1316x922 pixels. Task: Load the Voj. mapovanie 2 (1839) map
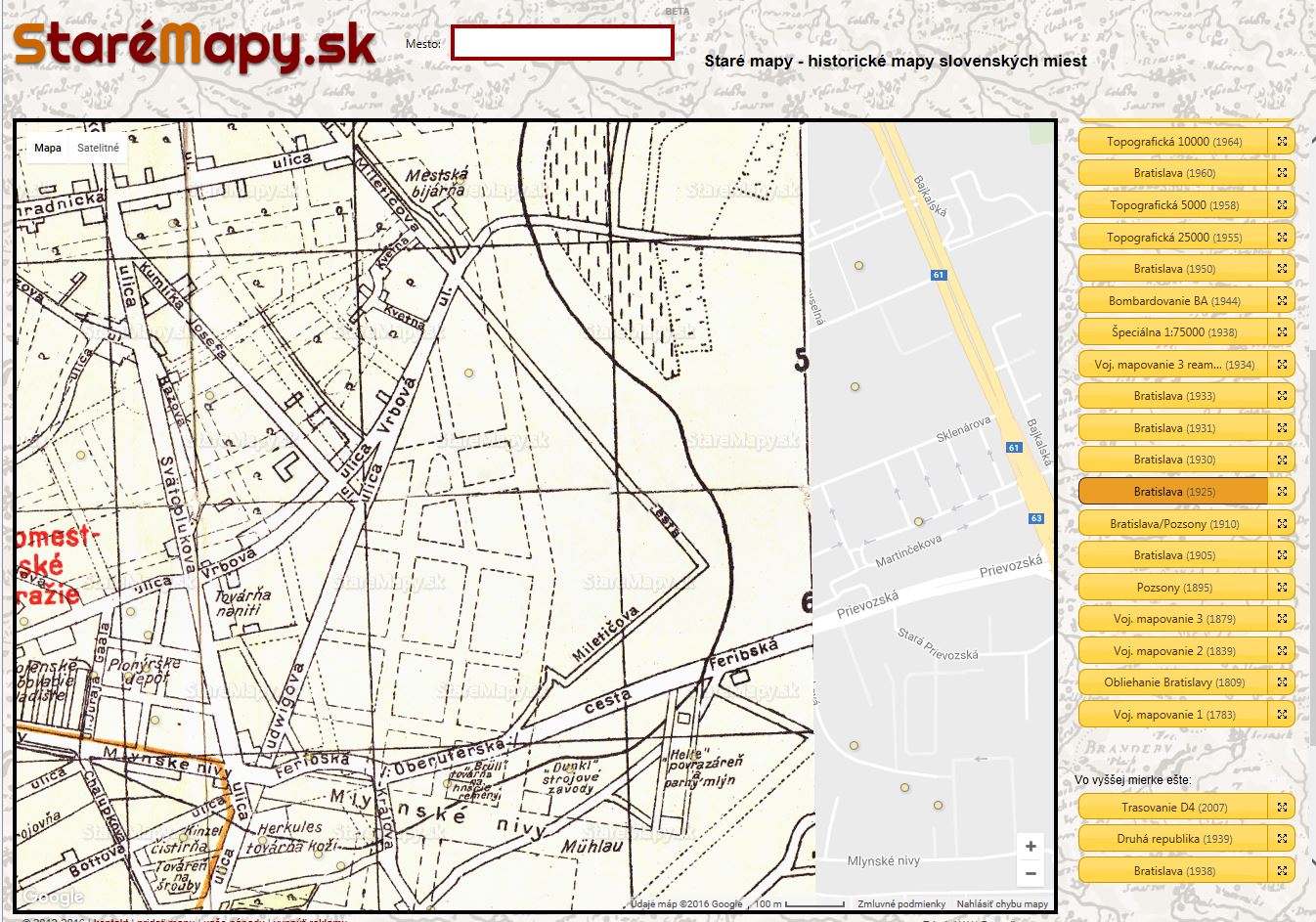click(x=1173, y=651)
